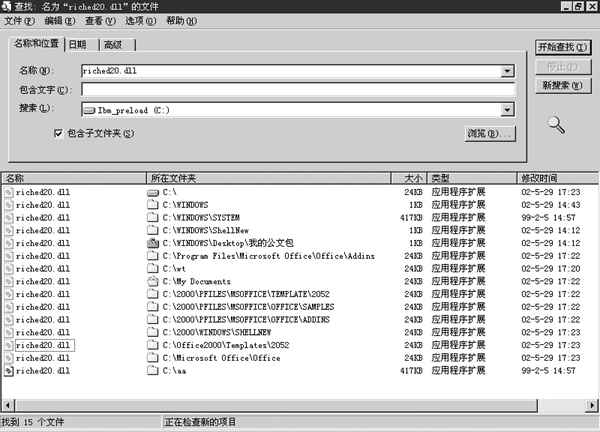The image size is (600, 432).
Task: Select riched20.dll in the C:\WINDOWS\ShellNew row
Action: 42,230
